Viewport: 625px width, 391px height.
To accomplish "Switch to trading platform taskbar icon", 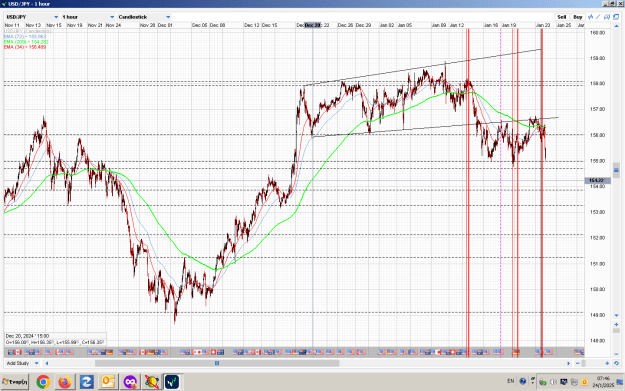I will pos(172,382).
